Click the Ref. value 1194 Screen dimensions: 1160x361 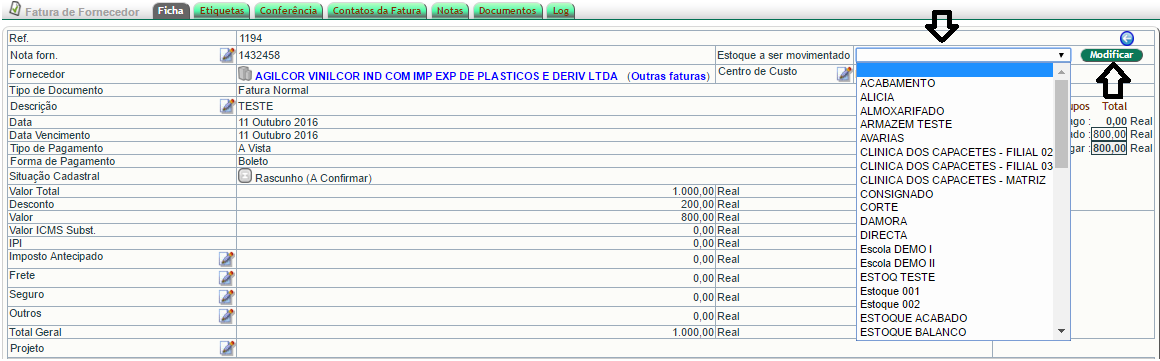click(251, 38)
